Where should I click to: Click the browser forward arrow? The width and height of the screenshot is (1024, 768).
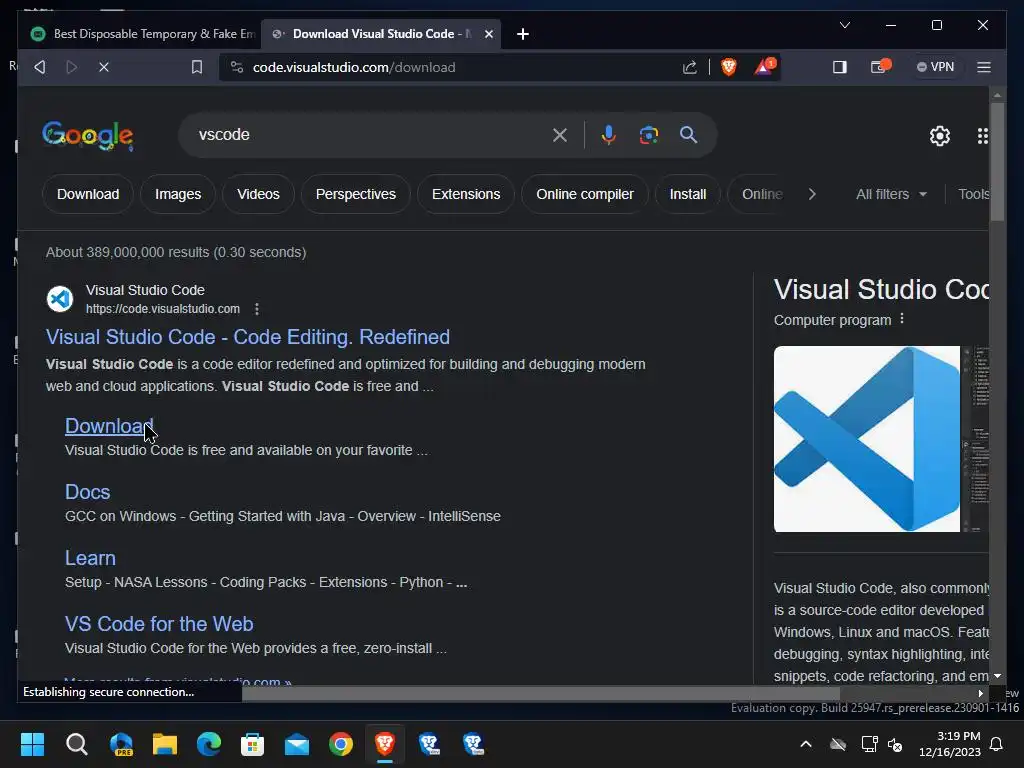click(72, 67)
